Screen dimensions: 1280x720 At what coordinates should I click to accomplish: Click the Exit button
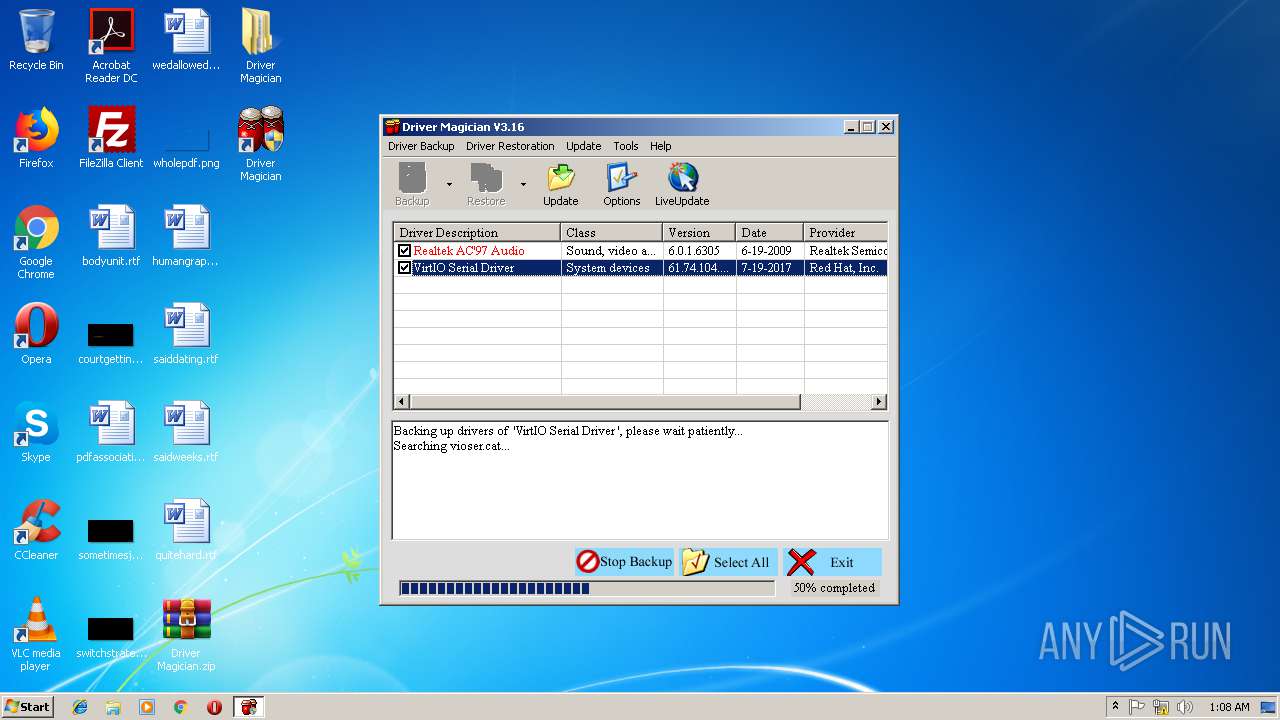point(832,562)
